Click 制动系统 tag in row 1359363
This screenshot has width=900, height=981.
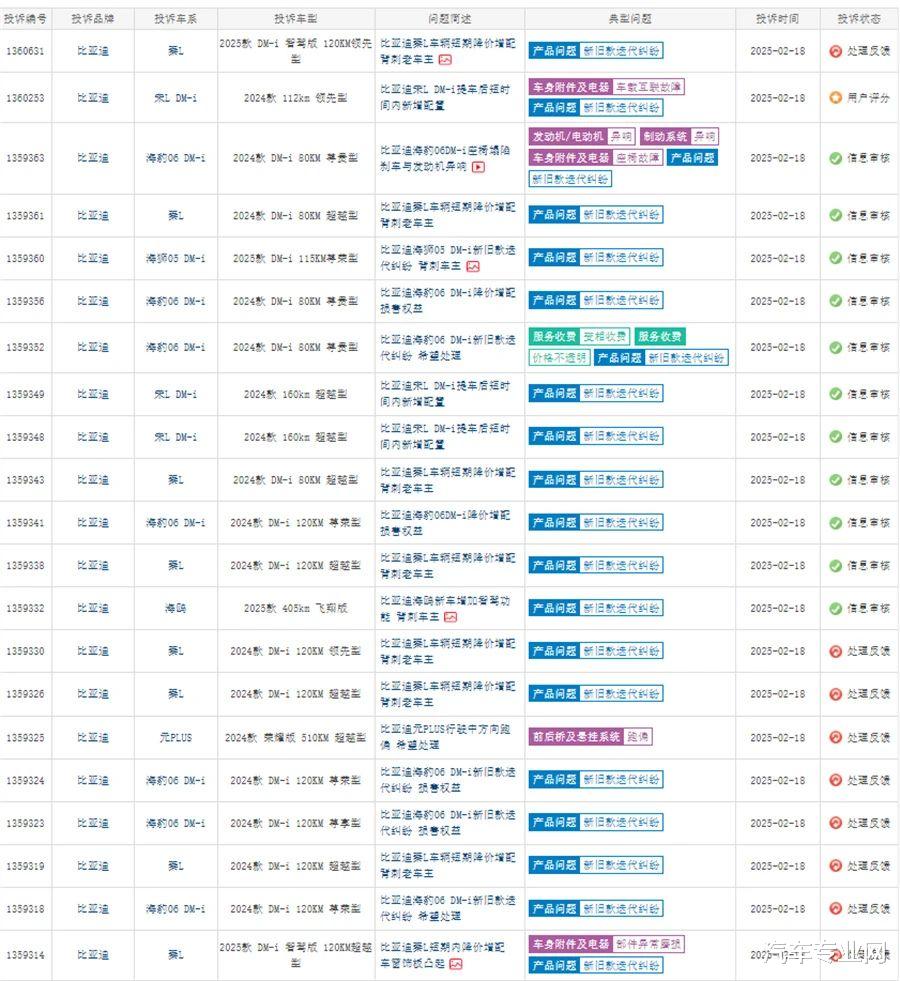pyautogui.click(x=665, y=136)
